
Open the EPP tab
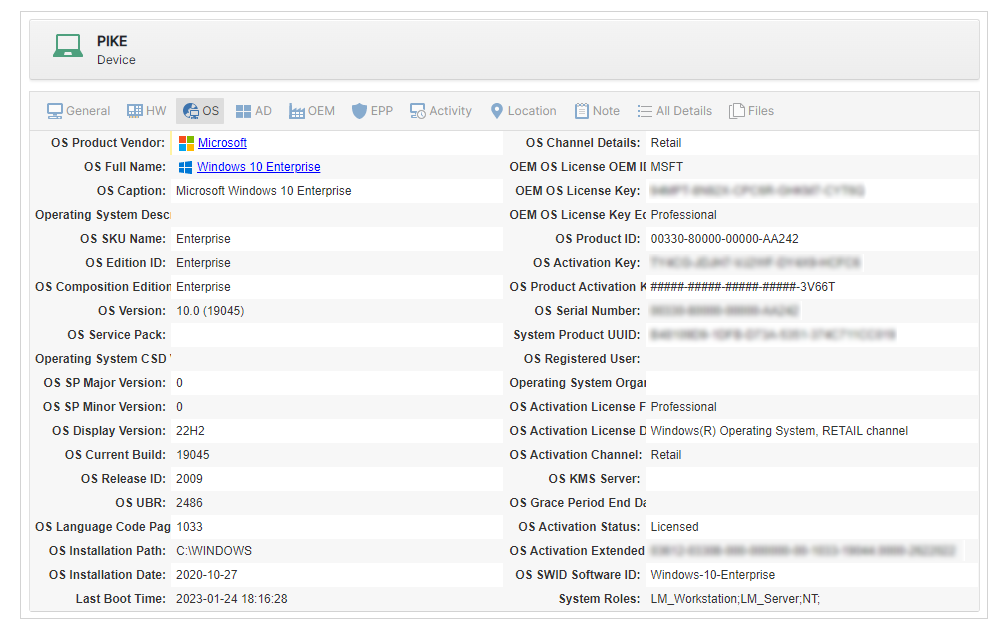click(372, 111)
